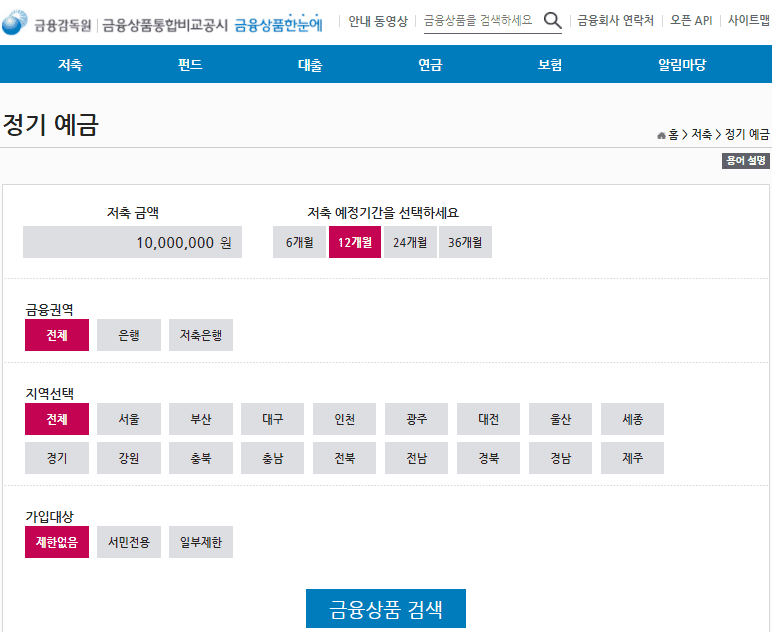Screen dimensions: 772x632
Task: Select 서울 region
Action: tap(129, 419)
